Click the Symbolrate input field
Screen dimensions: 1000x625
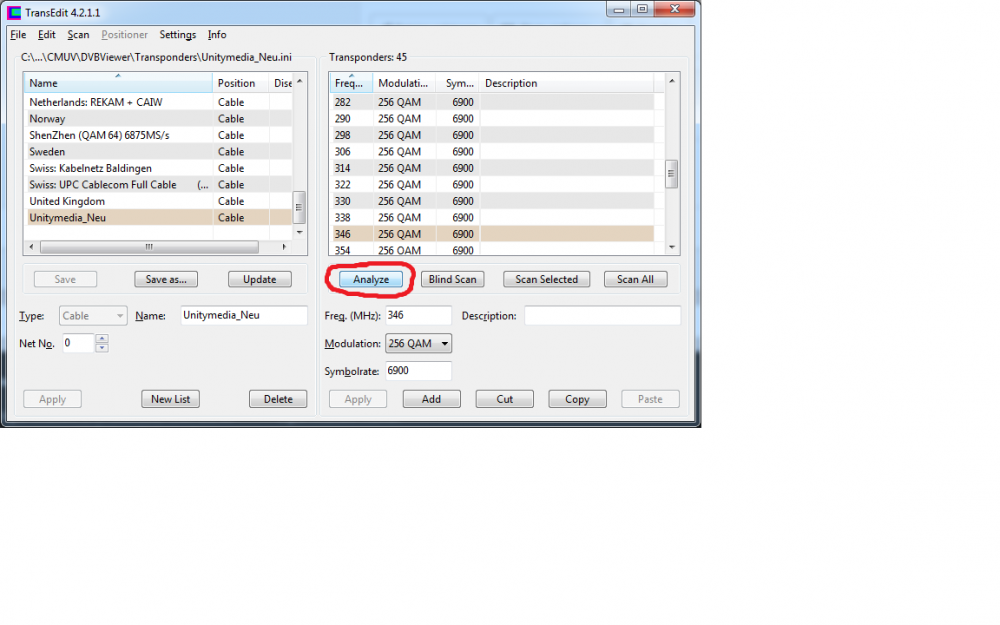point(418,371)
